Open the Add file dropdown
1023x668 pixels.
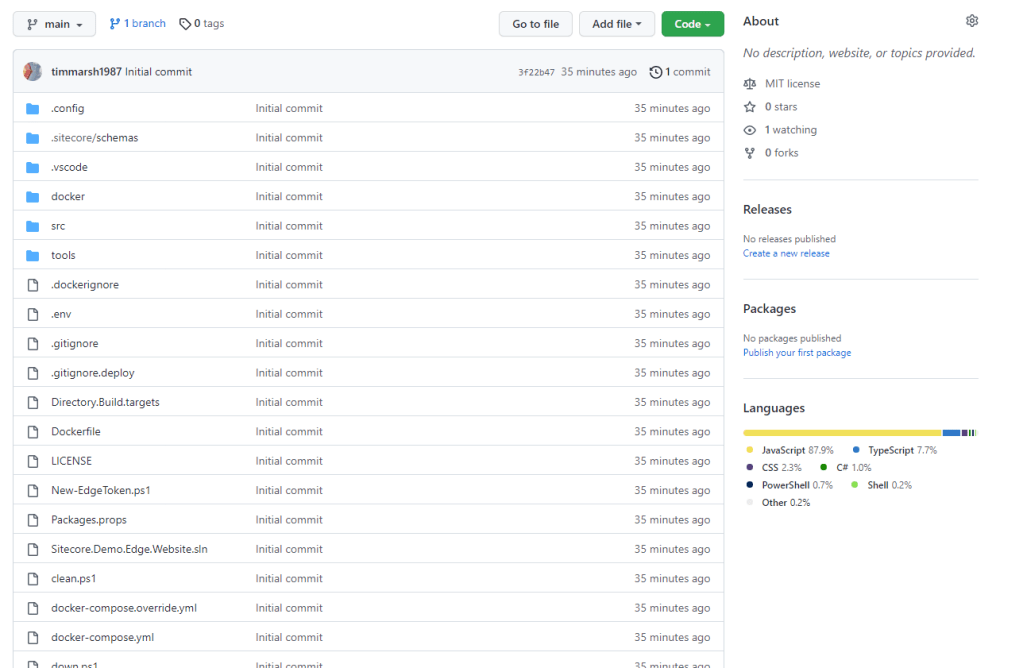point(616,23)
